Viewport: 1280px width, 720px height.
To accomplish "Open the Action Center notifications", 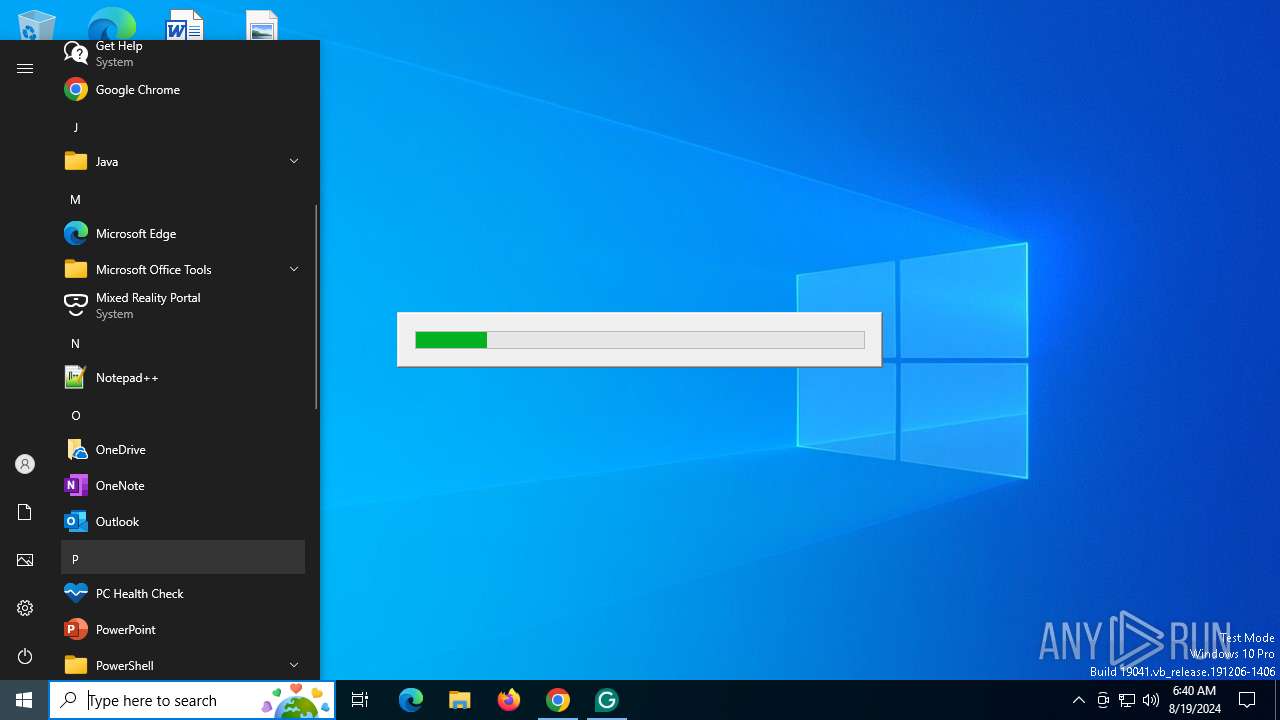I will point(1247,700).
